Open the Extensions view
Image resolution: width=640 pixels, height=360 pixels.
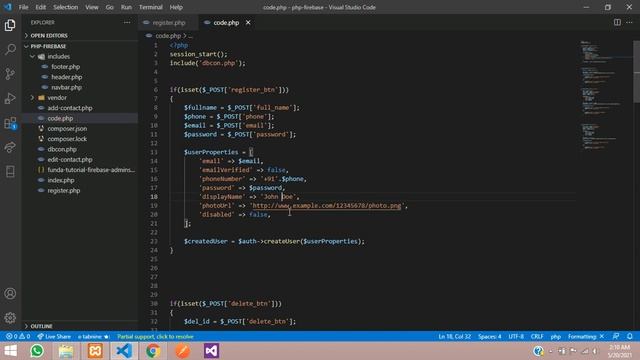tap(10, 123)
